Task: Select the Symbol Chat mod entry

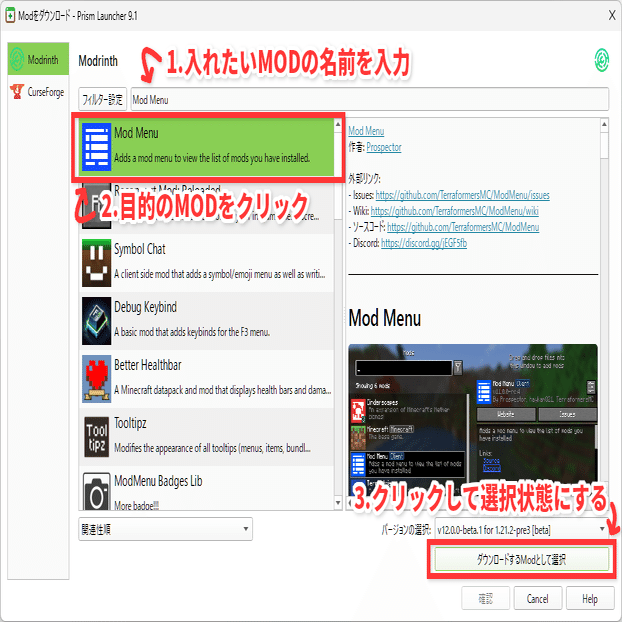Action: [x=207, y=263]
